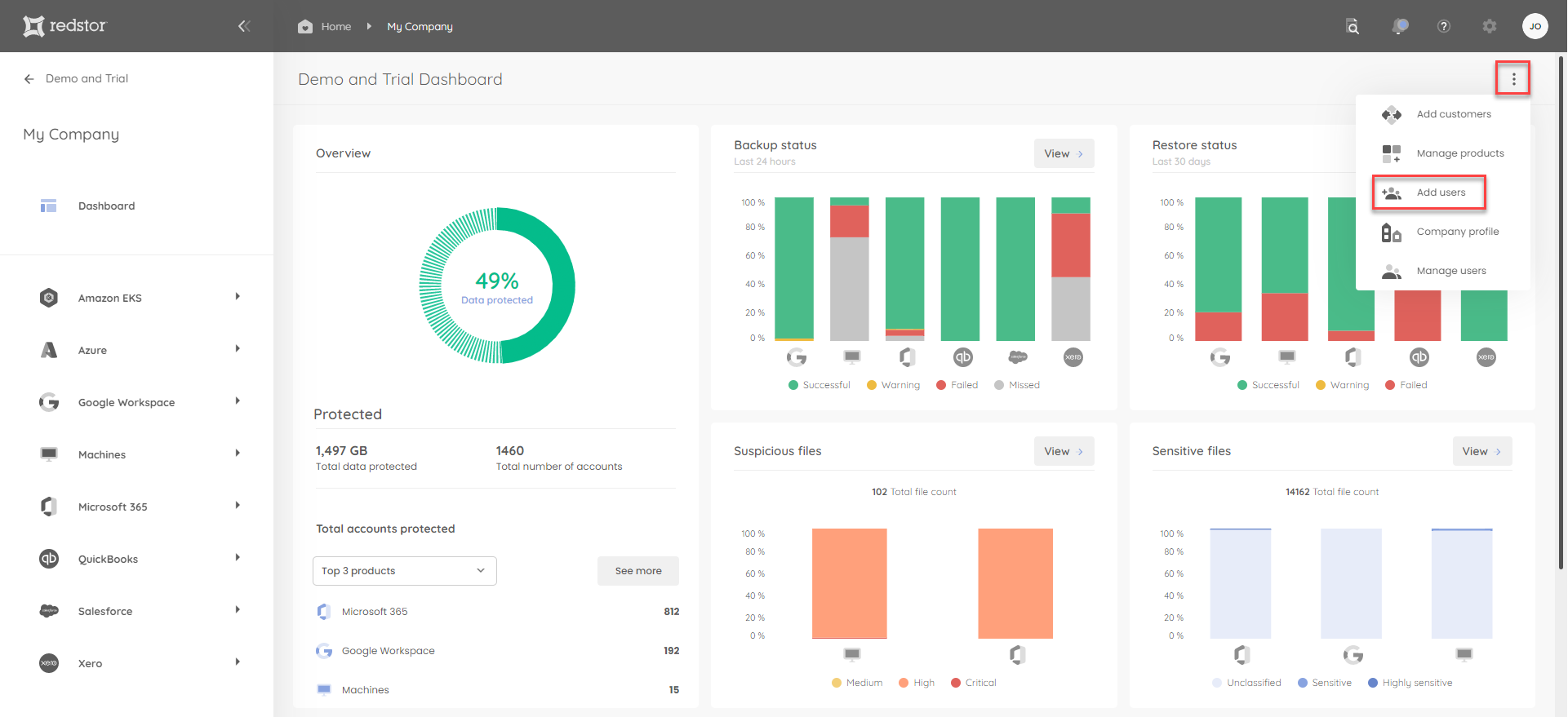The image size is (1568, 717).
Task: Expand the Amazon EKS submenu arrow
Action: 238,297
